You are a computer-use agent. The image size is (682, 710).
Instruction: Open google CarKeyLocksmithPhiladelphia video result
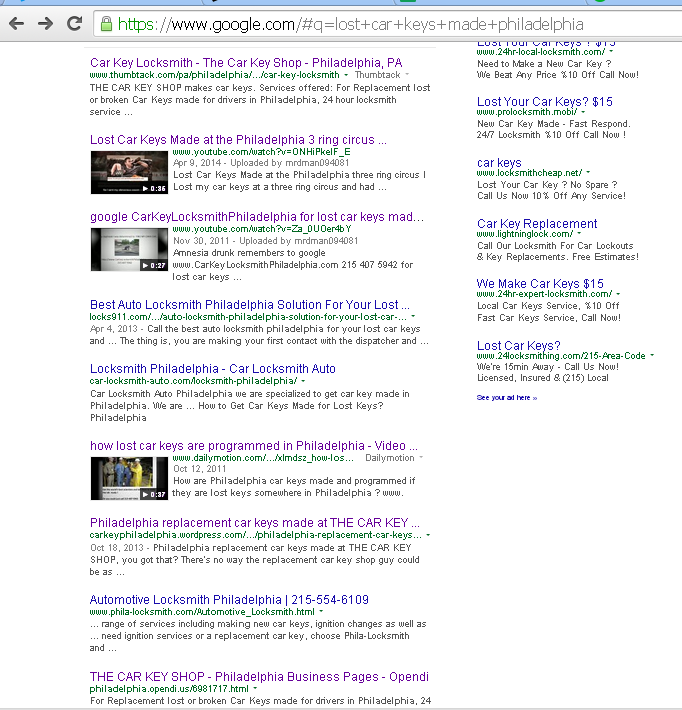point(257,216)
